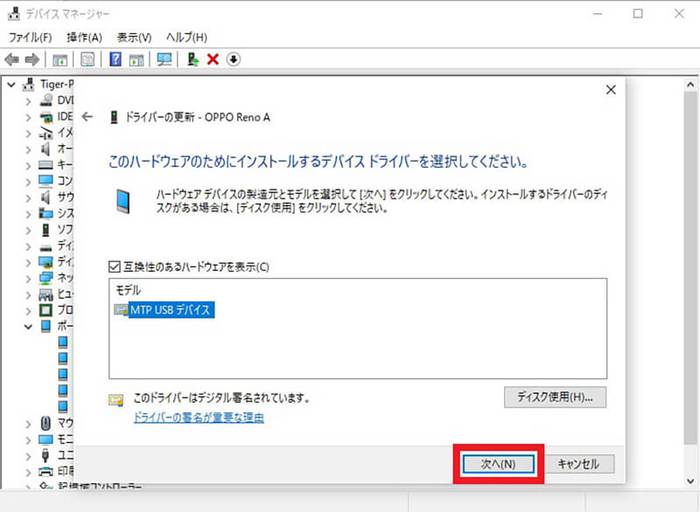
Task: Collapse the expanded portable devices node
Action: pyautogui.click(x=28, y=327)
